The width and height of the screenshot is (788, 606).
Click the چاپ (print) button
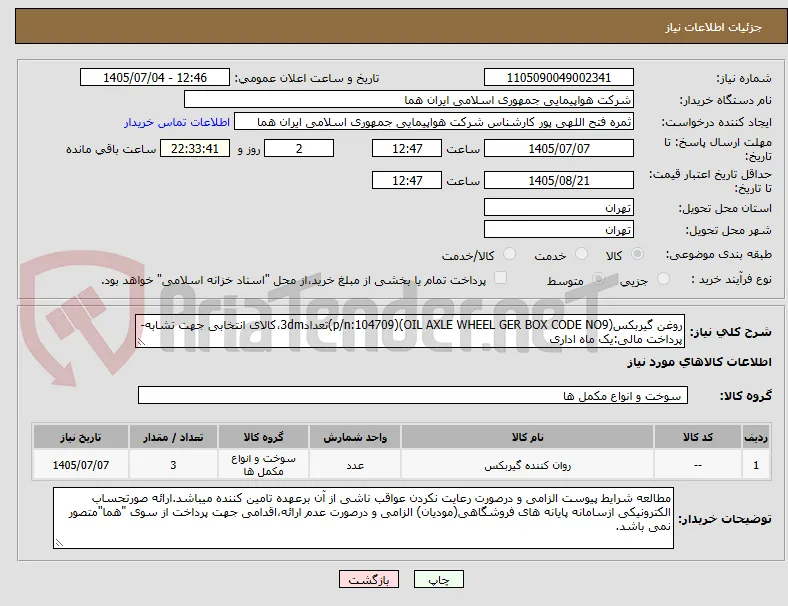438,579
